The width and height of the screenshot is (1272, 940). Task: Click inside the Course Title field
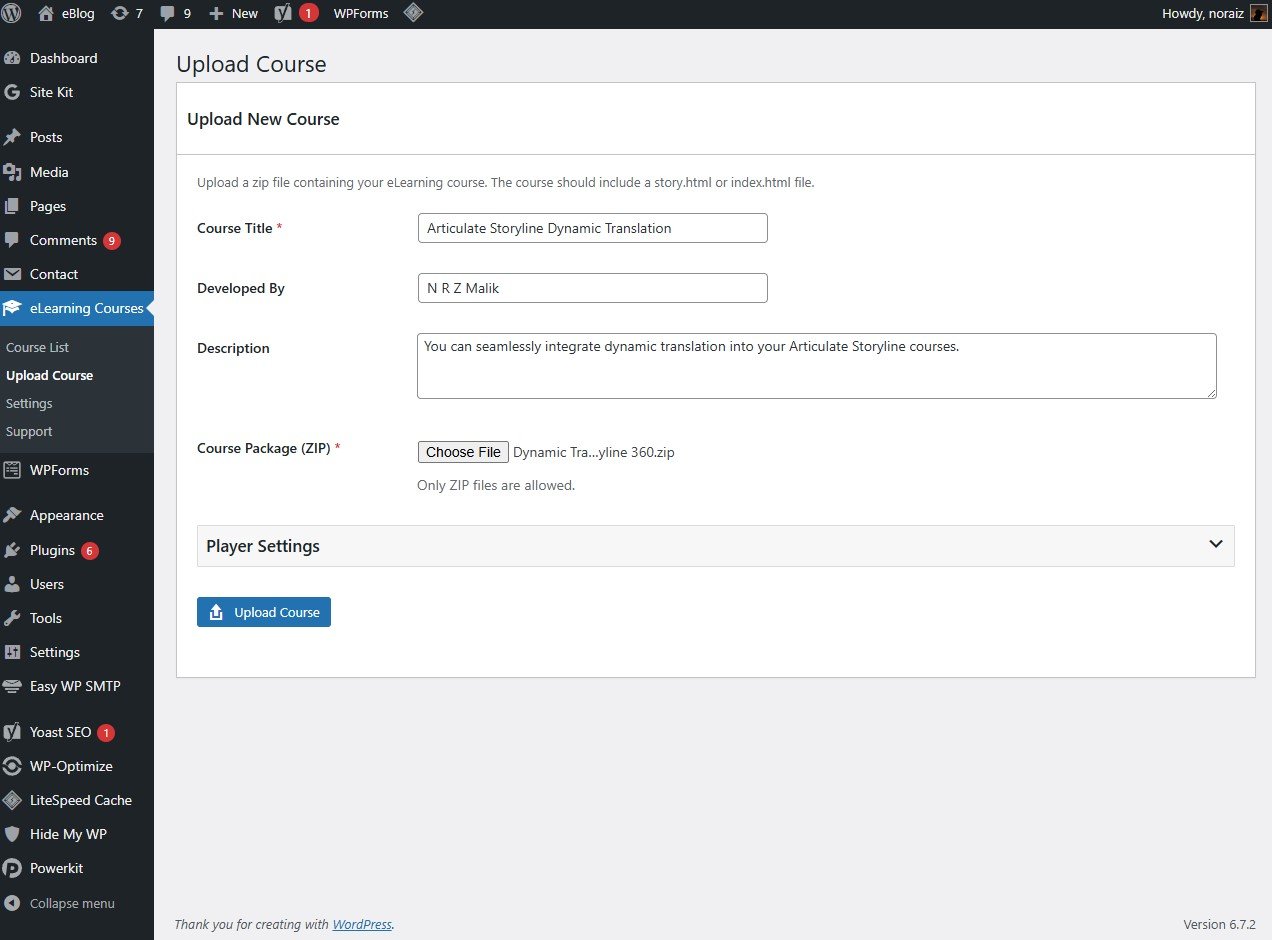tap(592, 228)
